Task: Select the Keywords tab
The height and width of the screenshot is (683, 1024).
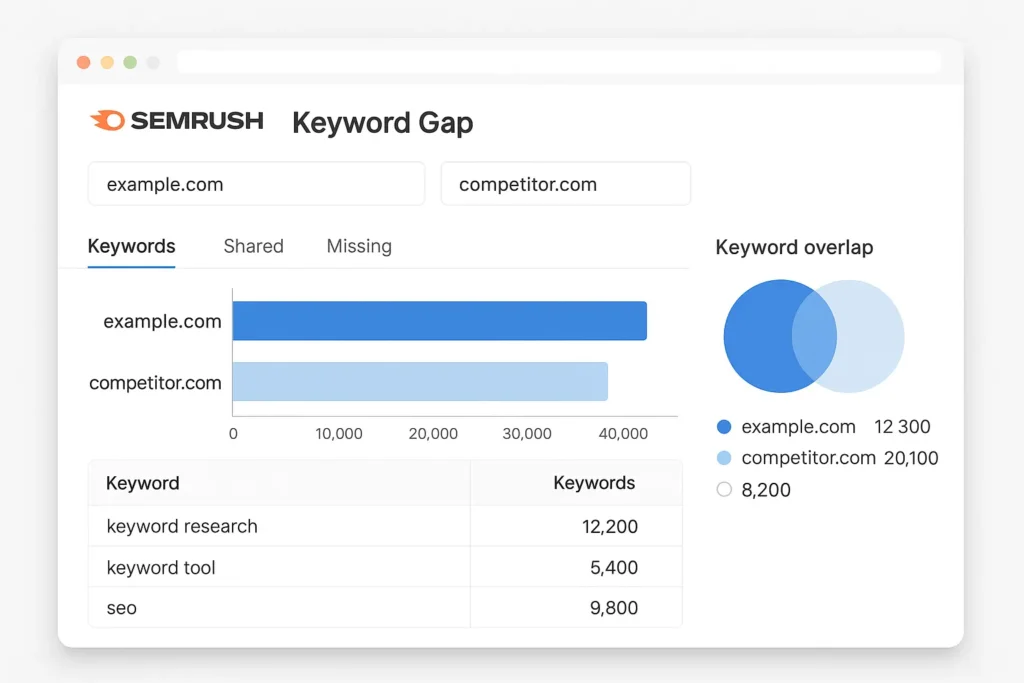Action: (x=131, y=246)
